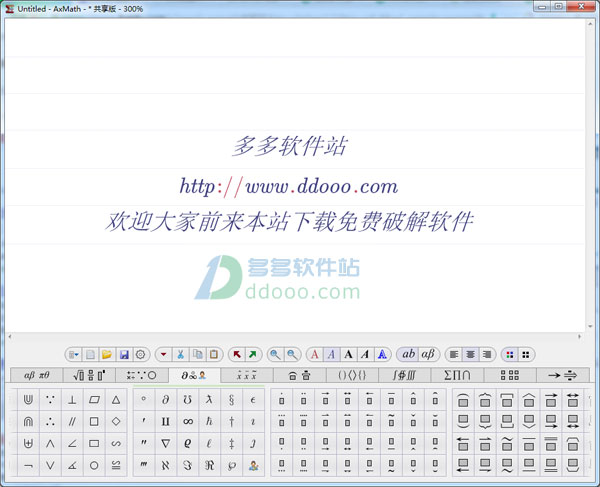The height and width of the screenshot is (487, 600).
Task: Open the matrix grid templates tab
Action: 510,375
